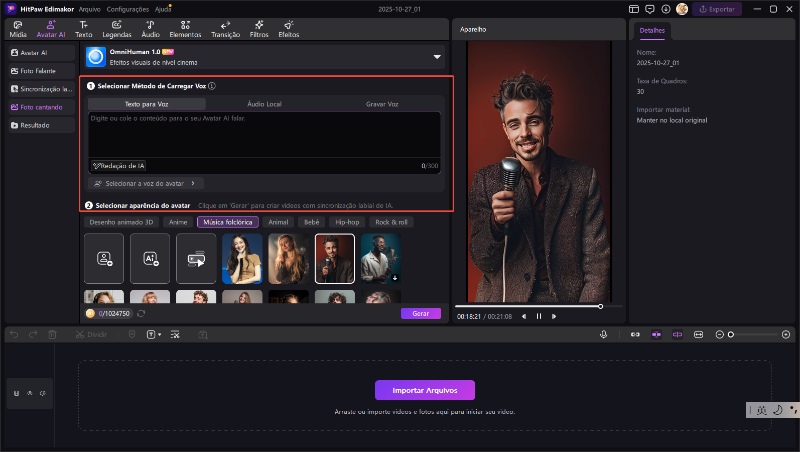This screenshot has height=452, width=800.
Task: Open Resultado in the sidebar
Action: (41, 125)
